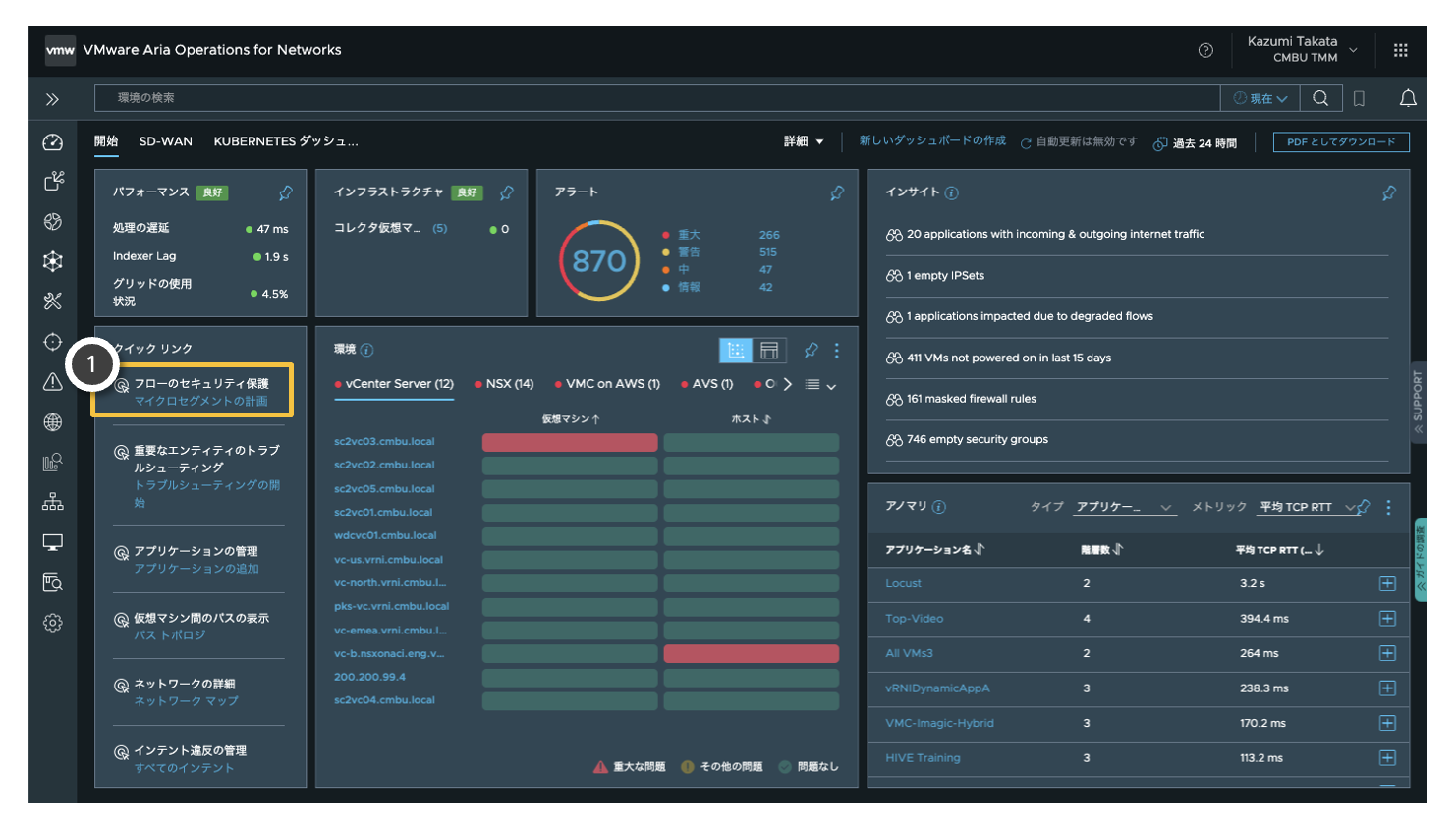Screen dimensions: 1456x825
Task: Switch 環境 widget to table view
Action: [x=769, y=350]
